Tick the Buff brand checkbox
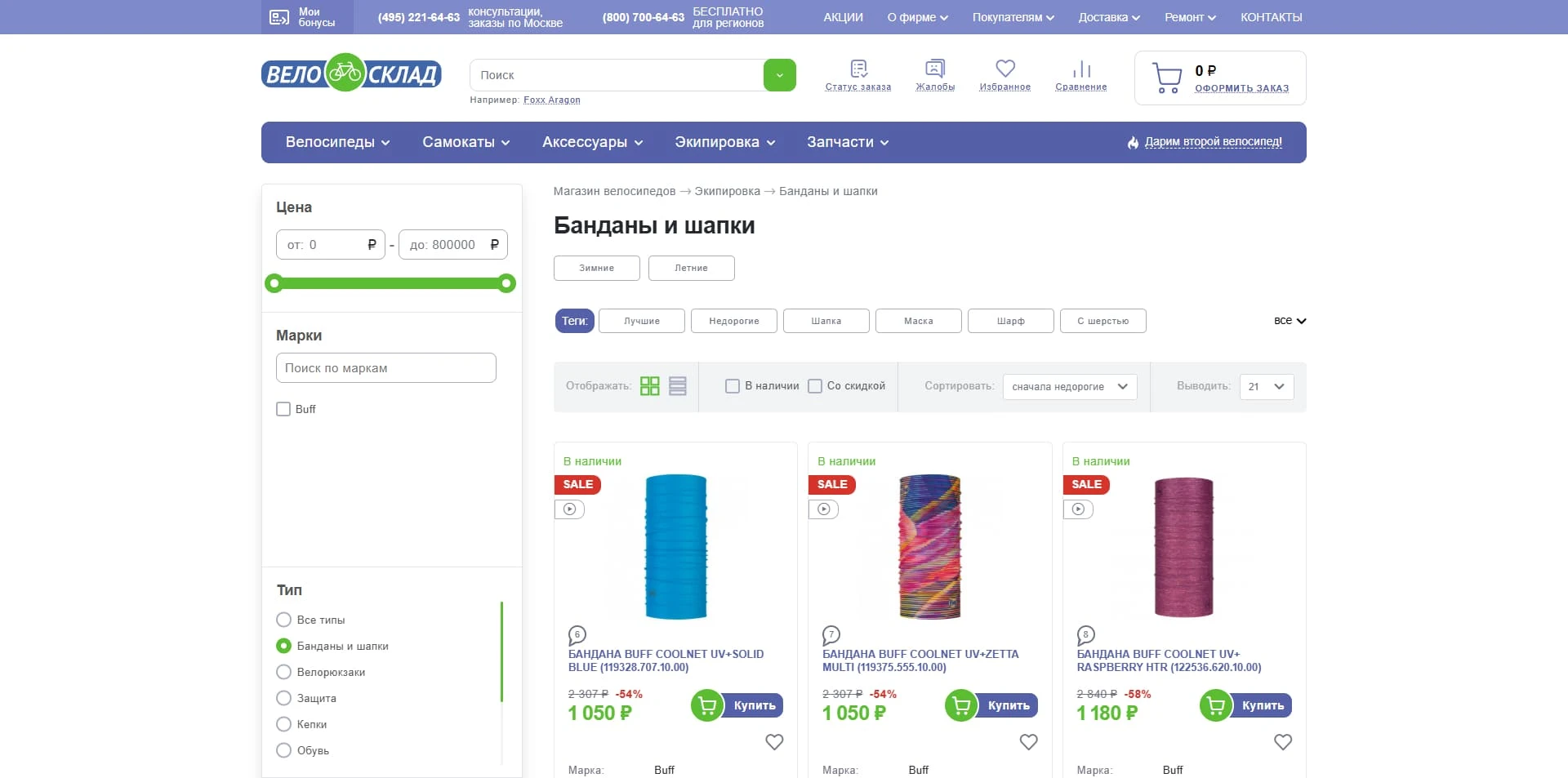 (x=283, y=409)
